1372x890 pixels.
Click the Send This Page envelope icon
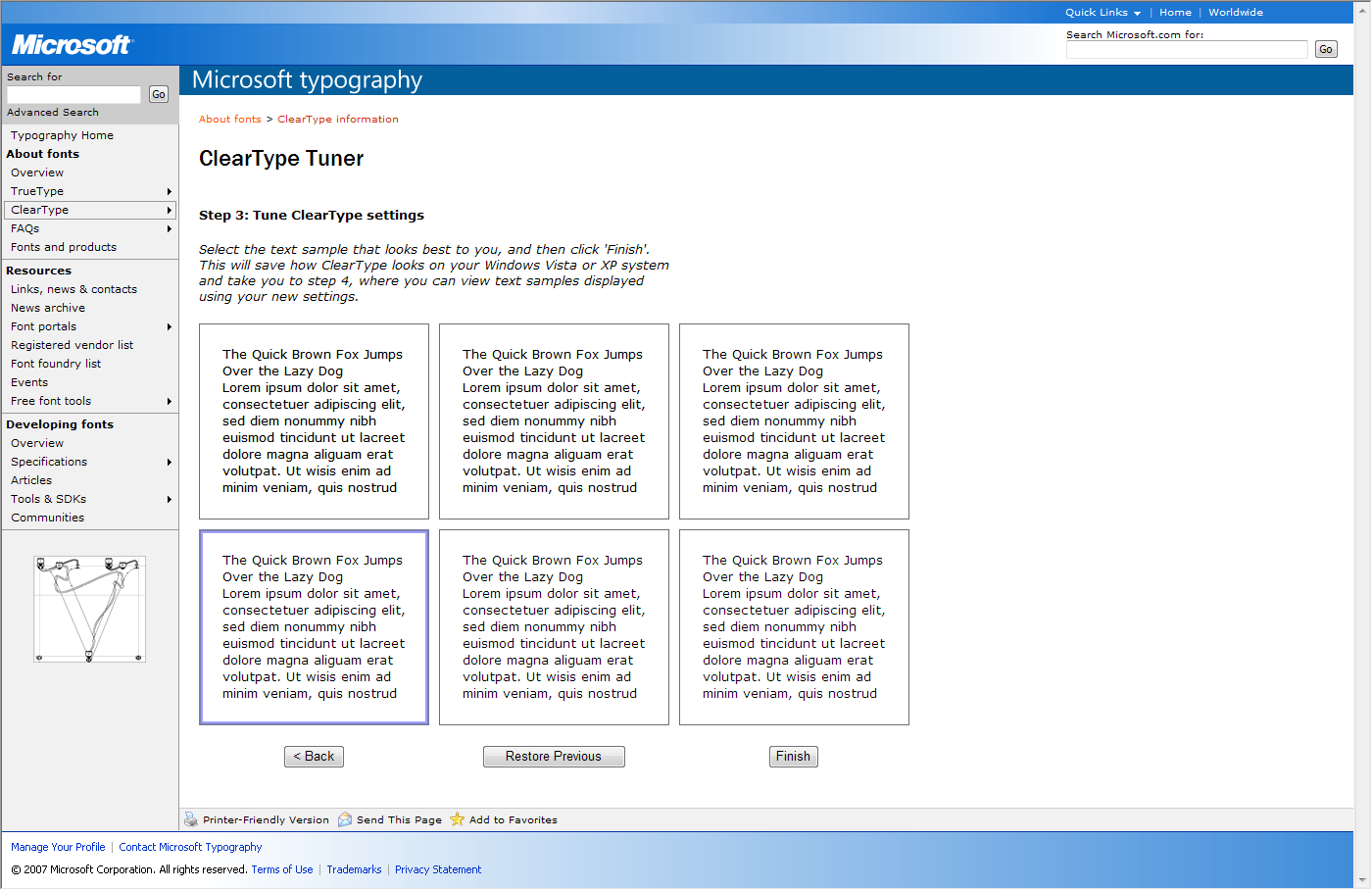tap(345, 819)
